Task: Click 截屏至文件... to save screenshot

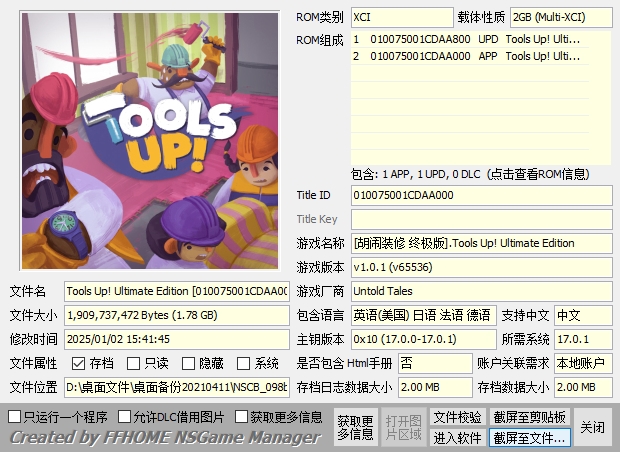Action: click(529, 438)
